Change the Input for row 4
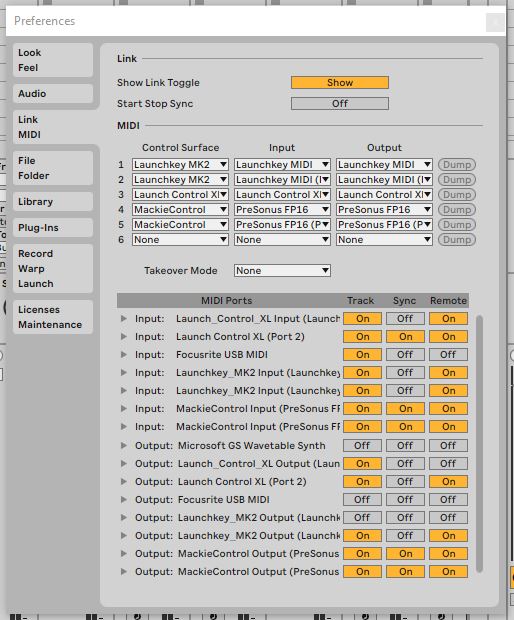 pyautogui.click(x=282, y=210)
